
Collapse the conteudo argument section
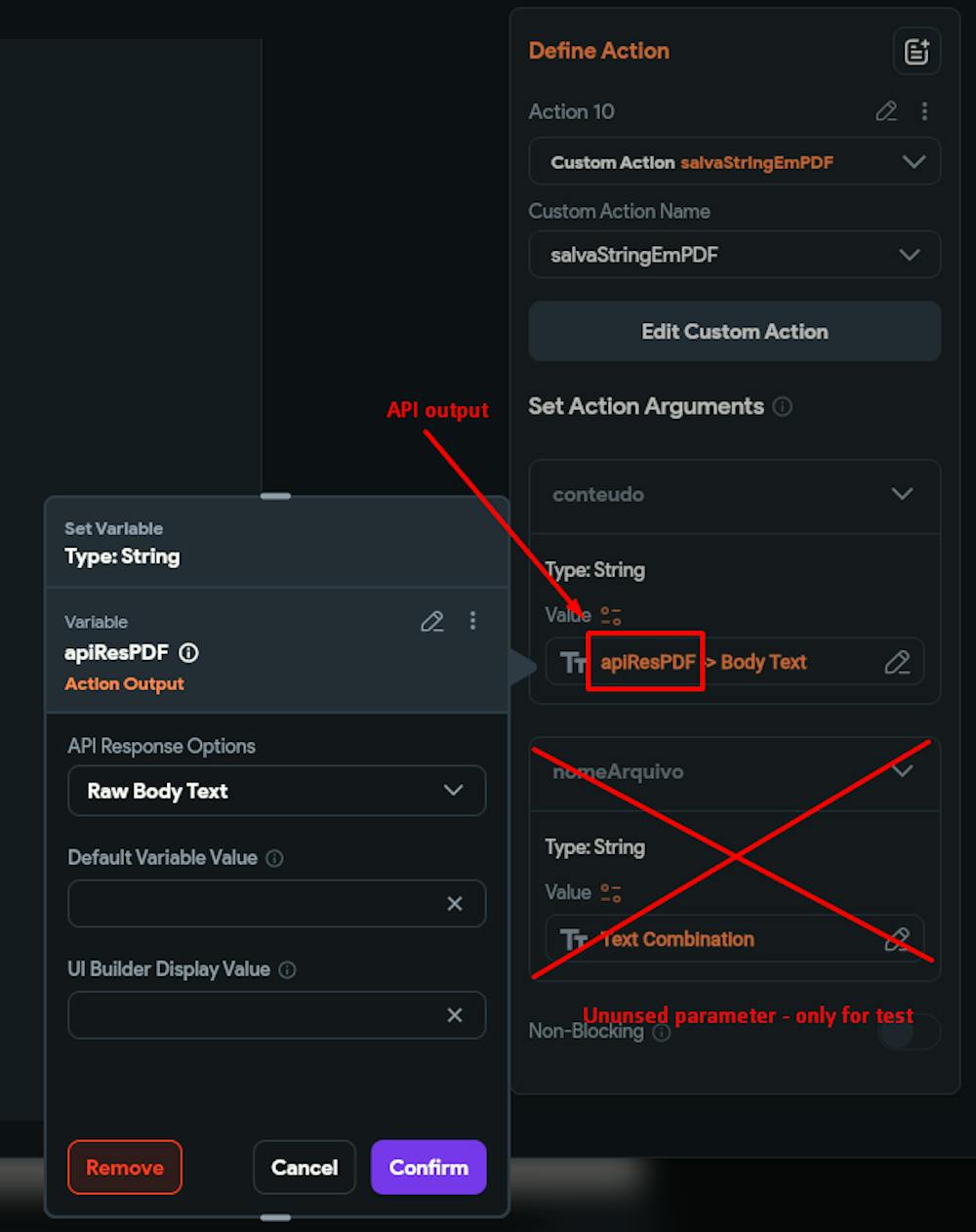tap(903, 494)
